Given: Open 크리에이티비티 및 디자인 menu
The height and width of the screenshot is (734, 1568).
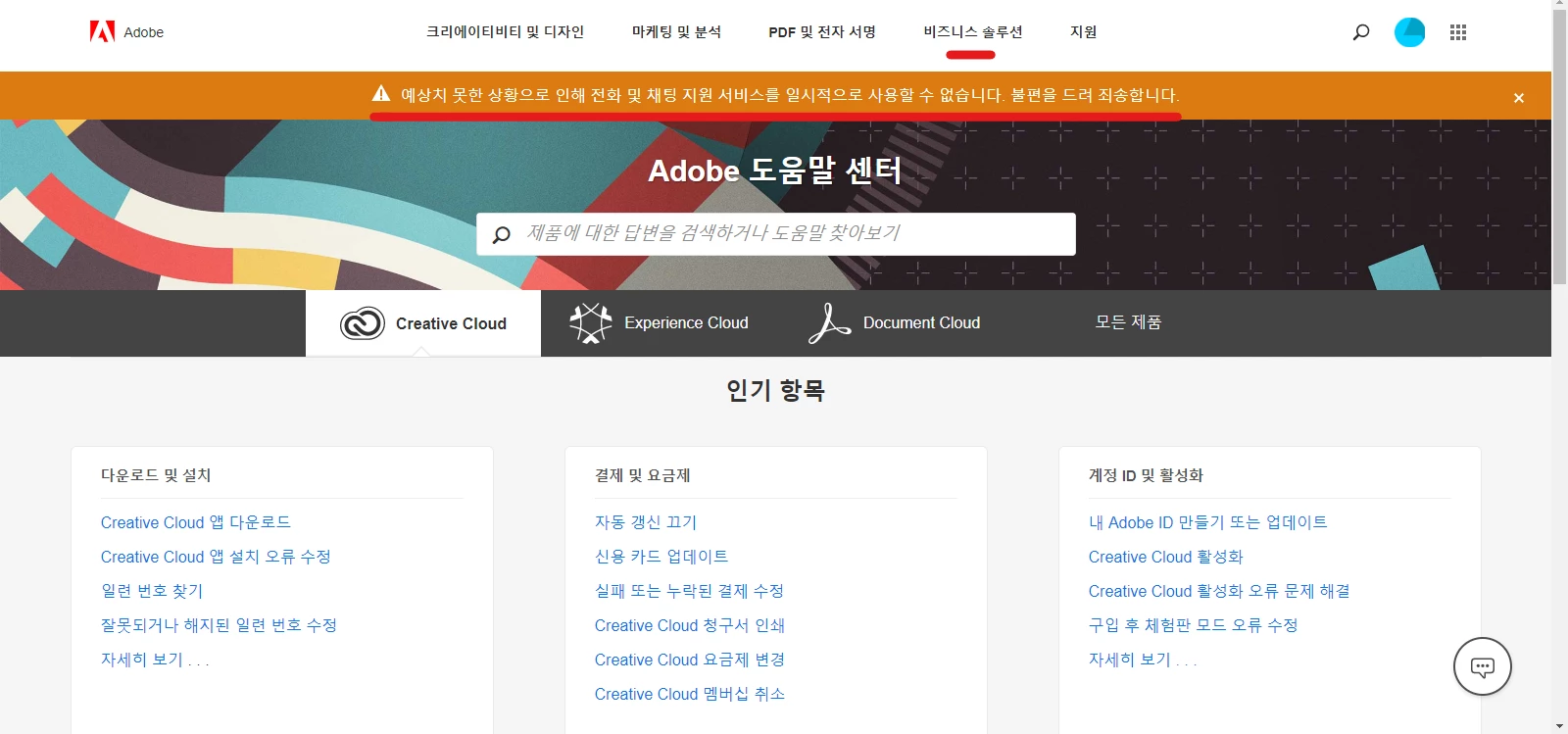Looking at the screenshot, I should pos(505,32).
